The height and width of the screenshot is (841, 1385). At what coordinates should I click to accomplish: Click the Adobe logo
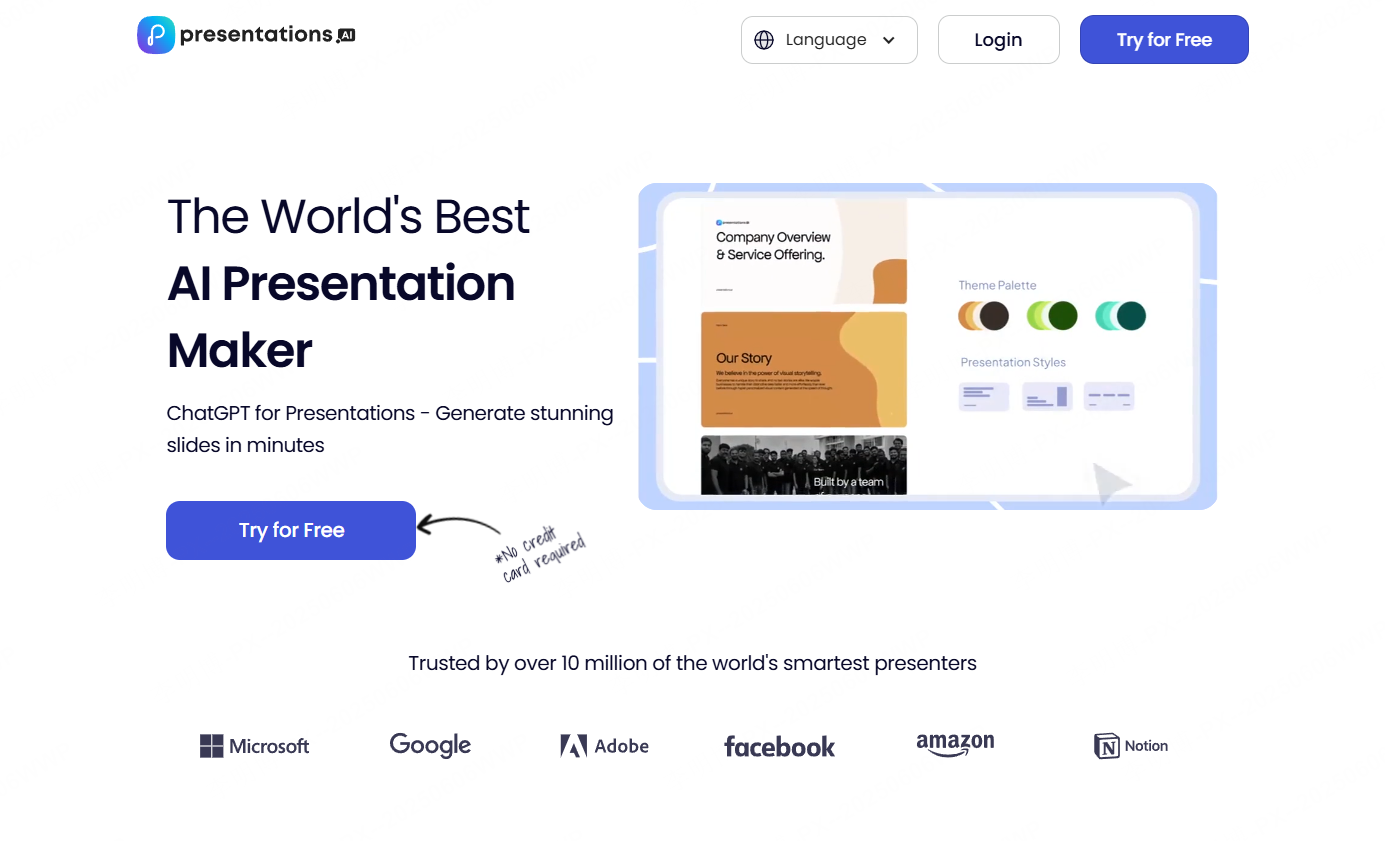click(604, 746)
